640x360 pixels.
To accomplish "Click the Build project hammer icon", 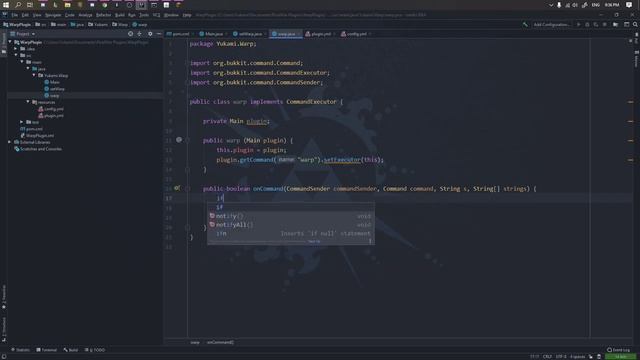I will pyautogui.click(x=525, y=24).
